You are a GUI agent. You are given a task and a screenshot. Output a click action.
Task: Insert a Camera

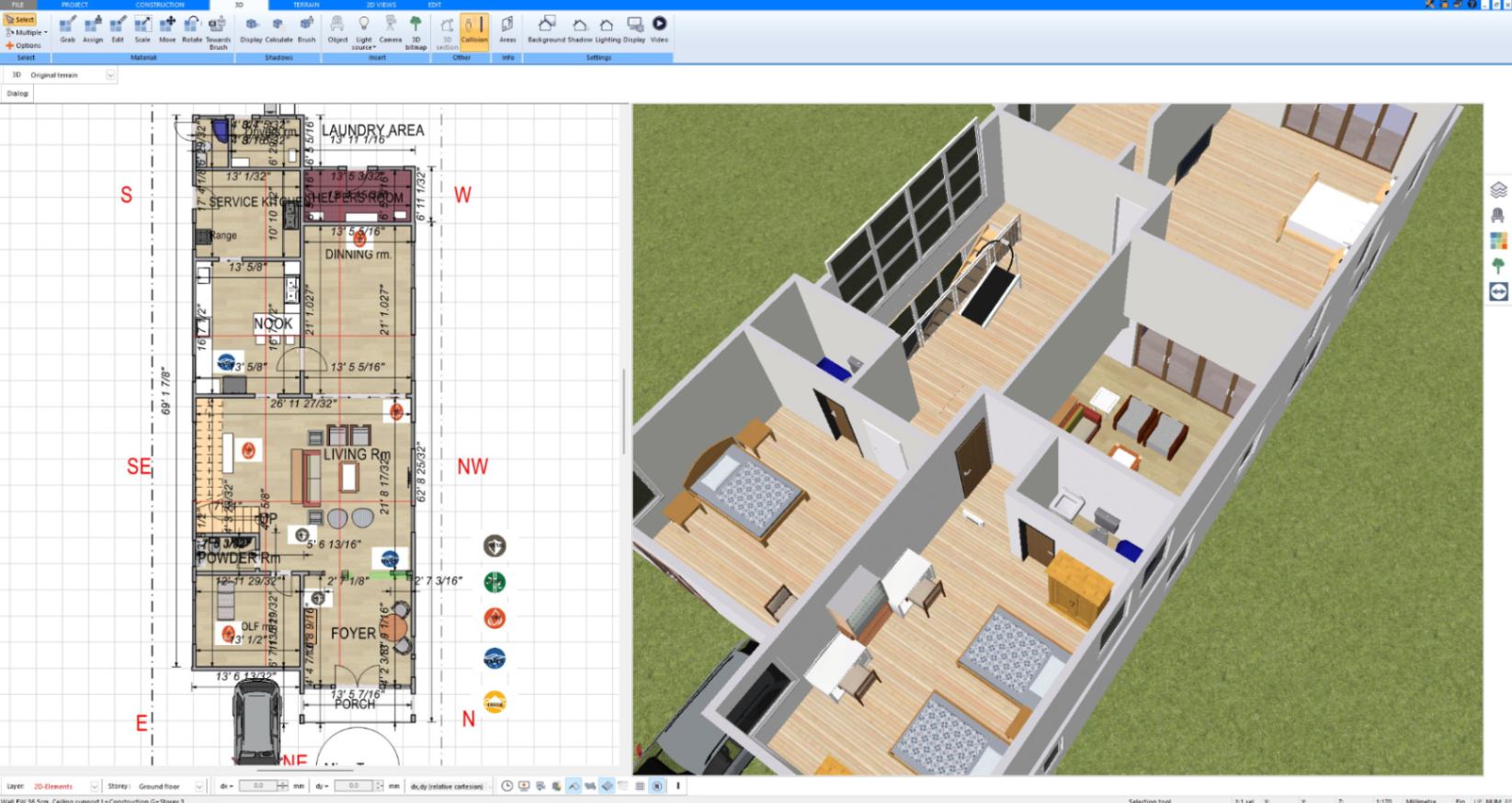[391, 29]
